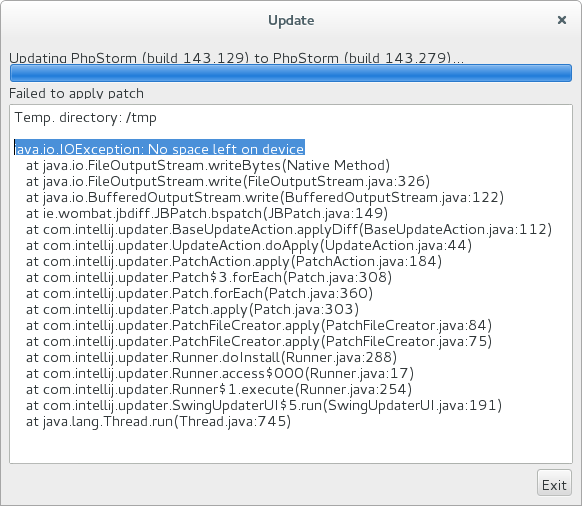
Task: Click the Patch$3.forEach(Patch.java:308) line
Action: [x=209, y=277]
